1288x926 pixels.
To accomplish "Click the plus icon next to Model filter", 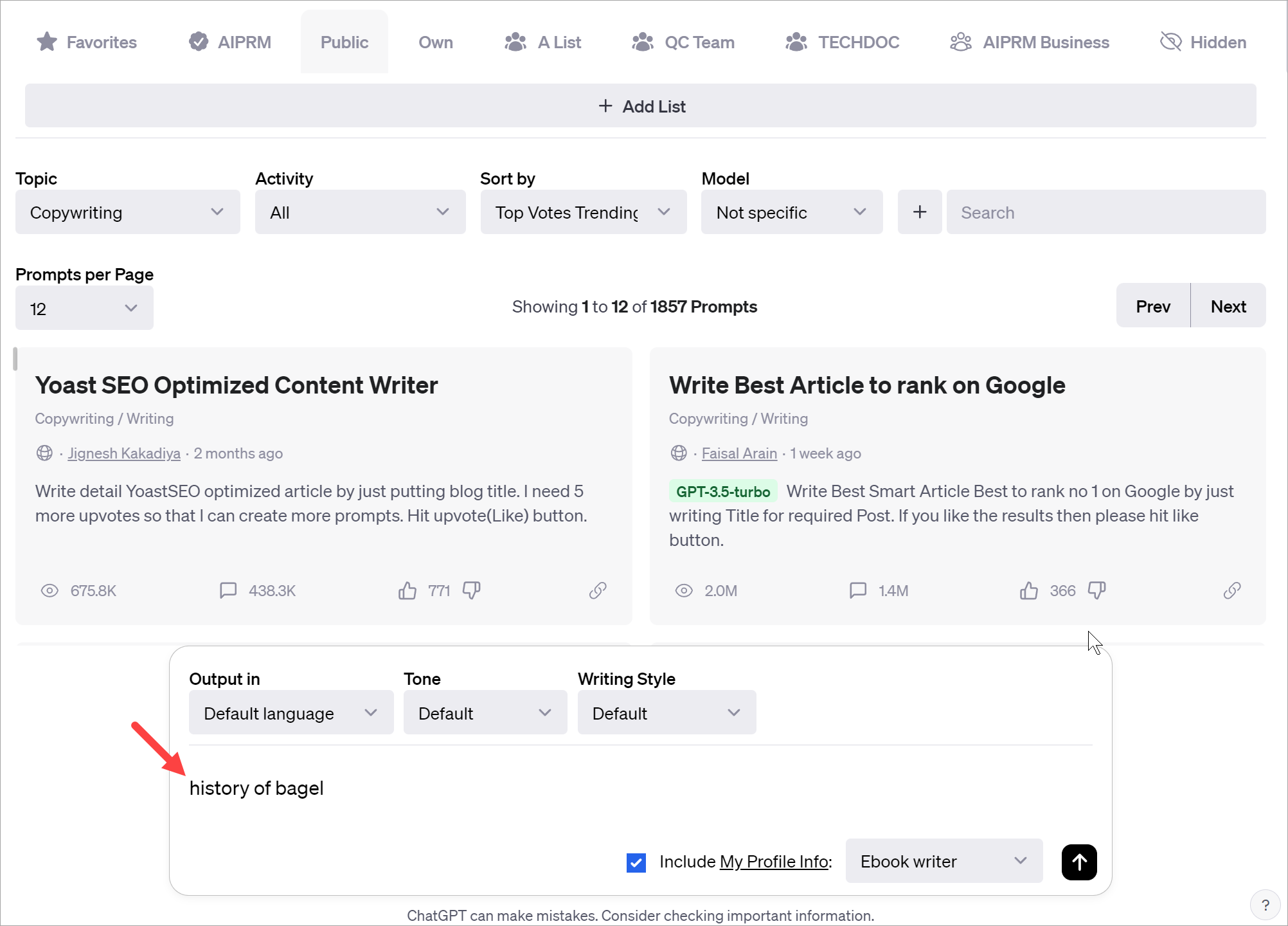I will click(919, 212).
